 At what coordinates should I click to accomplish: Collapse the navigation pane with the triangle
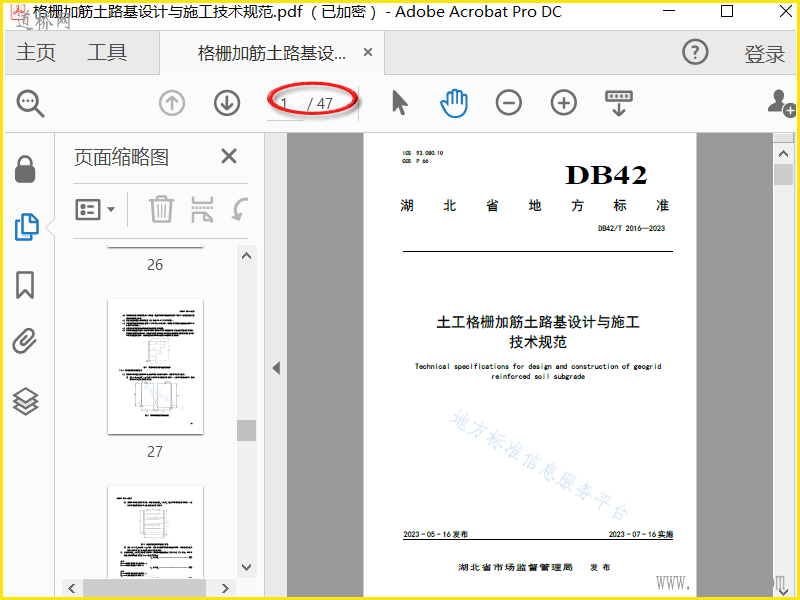(276, 368)
